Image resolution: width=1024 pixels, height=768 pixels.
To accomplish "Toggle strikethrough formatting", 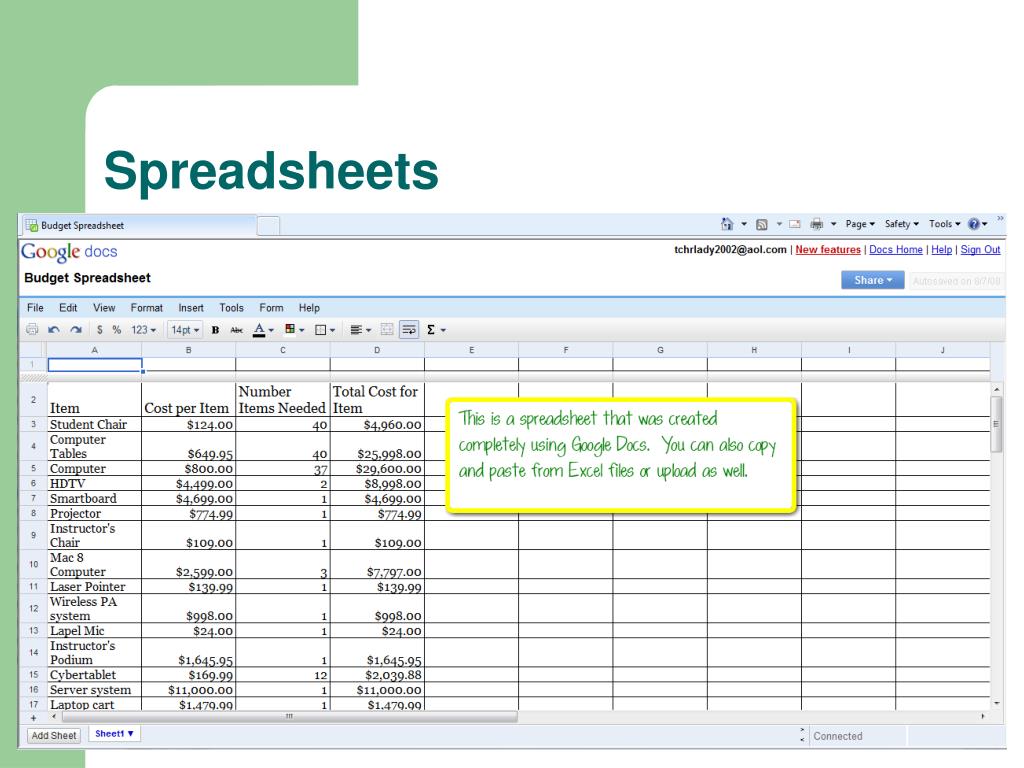I will [236, 330].
